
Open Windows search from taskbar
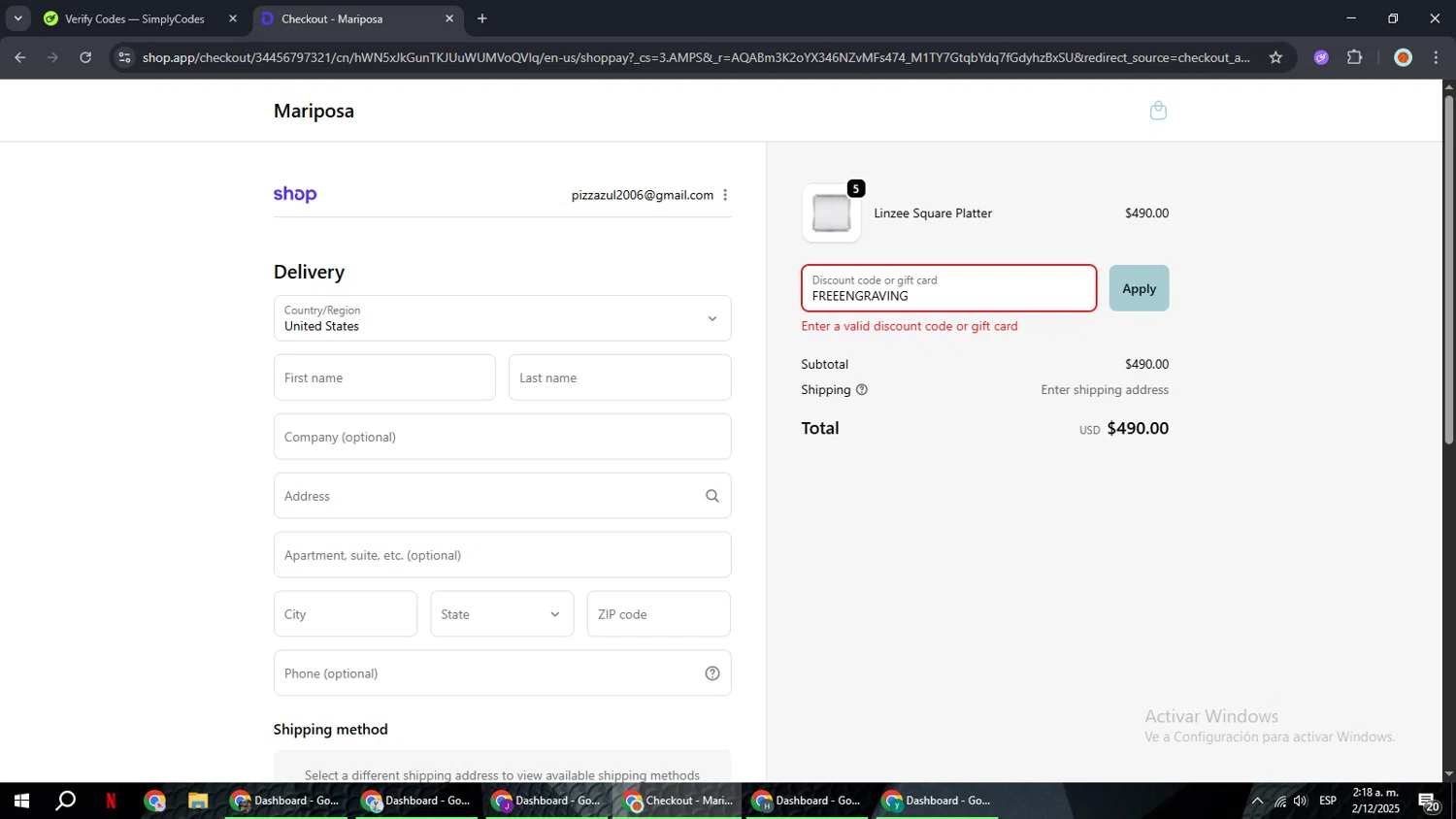pos(65,801)
